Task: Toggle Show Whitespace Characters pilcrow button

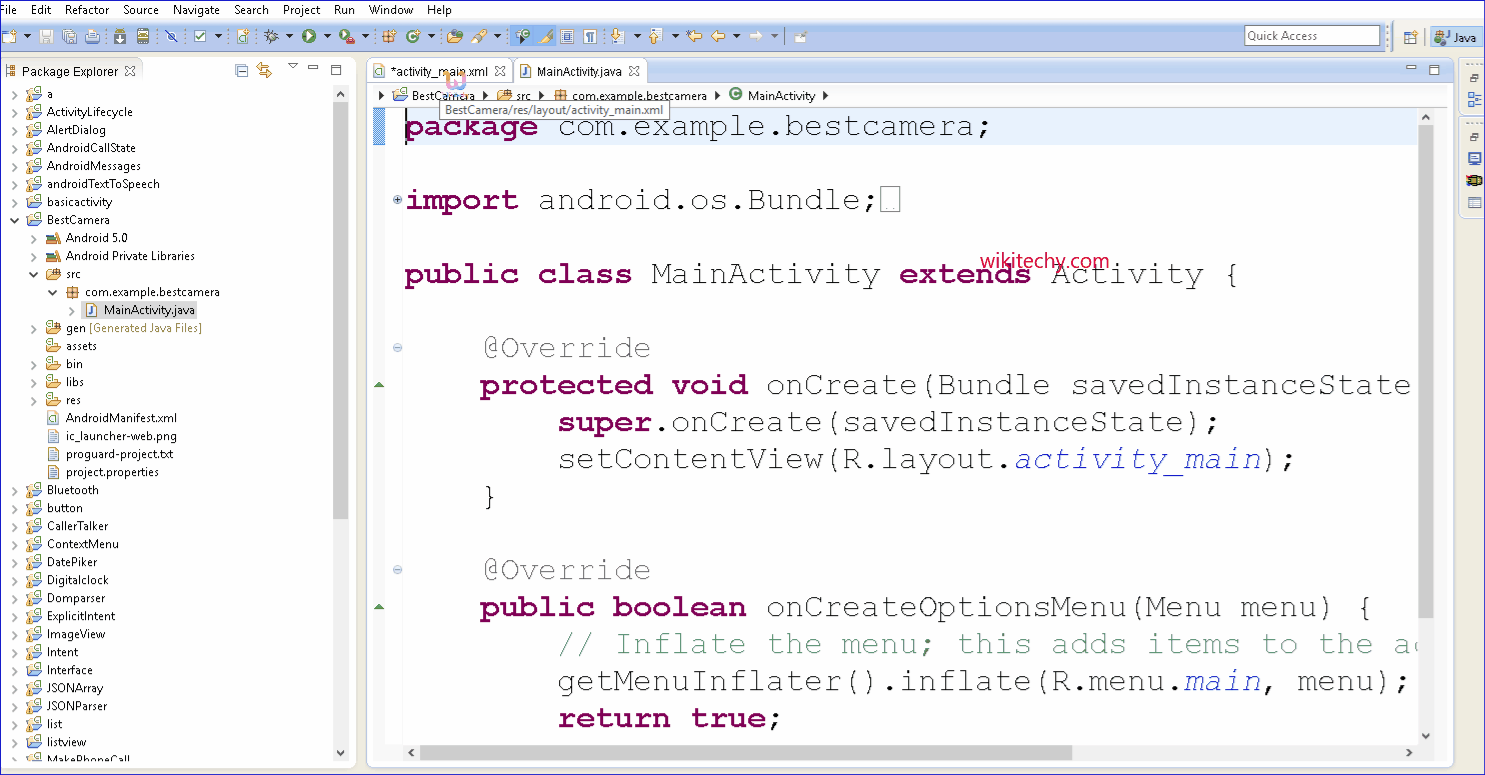Action: [590, 36]
